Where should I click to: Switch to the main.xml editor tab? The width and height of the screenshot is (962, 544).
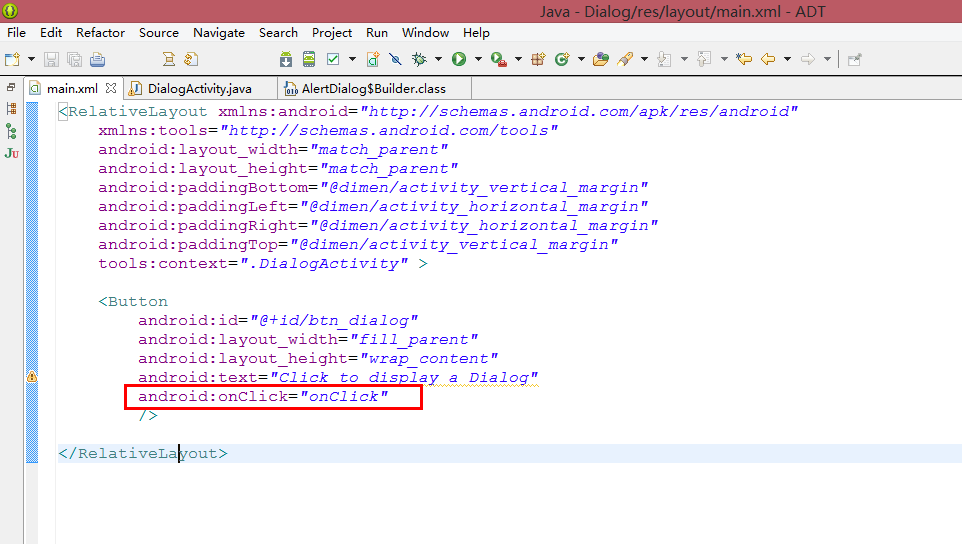[x=72, y=89]
